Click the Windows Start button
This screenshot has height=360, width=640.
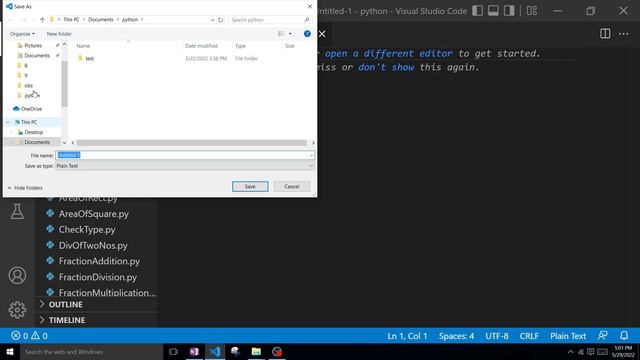tap(10, 352)
